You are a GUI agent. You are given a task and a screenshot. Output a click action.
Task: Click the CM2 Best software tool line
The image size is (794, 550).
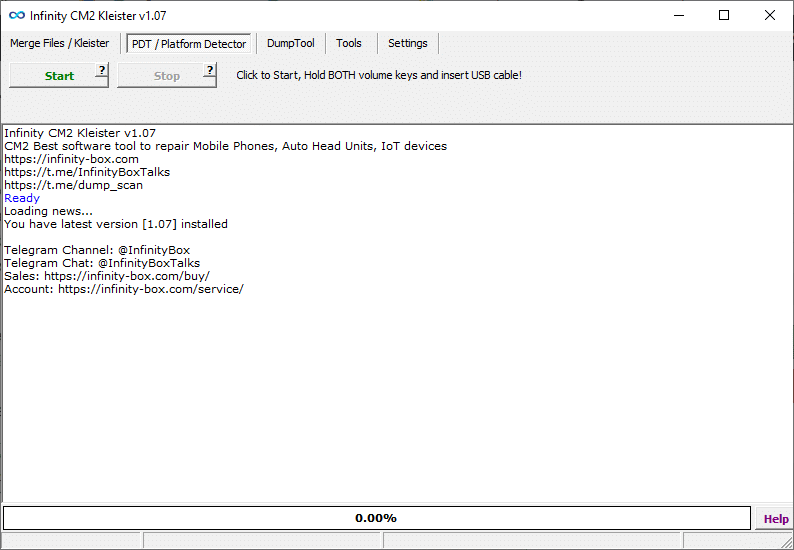(x=226, y=146)
